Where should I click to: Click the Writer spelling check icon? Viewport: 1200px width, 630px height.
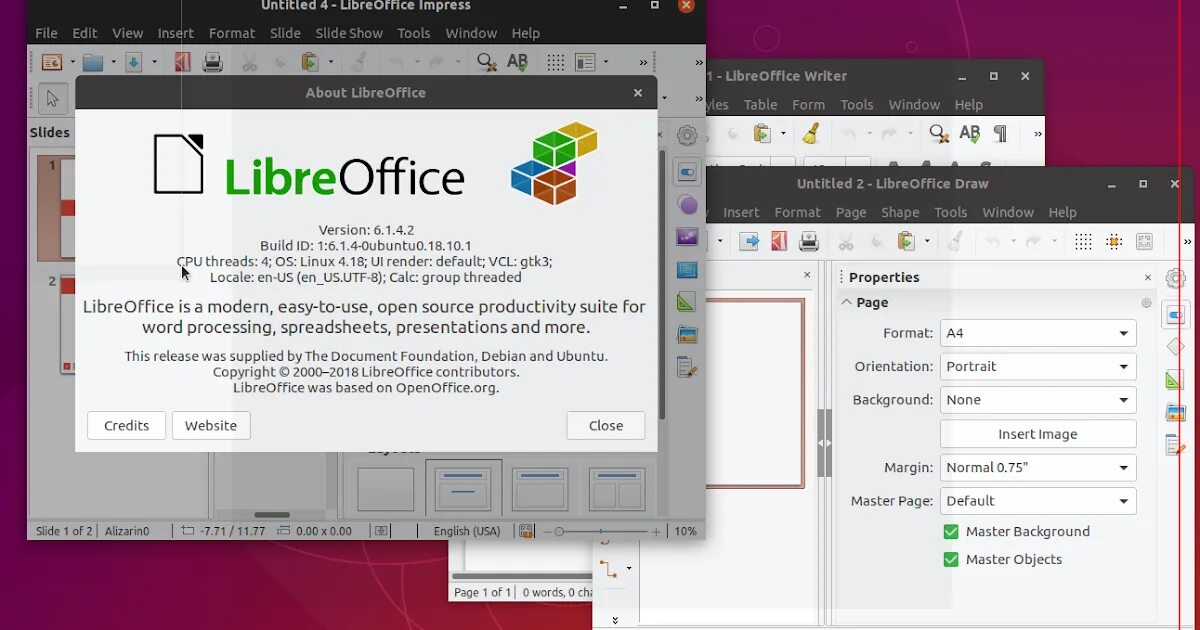970,133
